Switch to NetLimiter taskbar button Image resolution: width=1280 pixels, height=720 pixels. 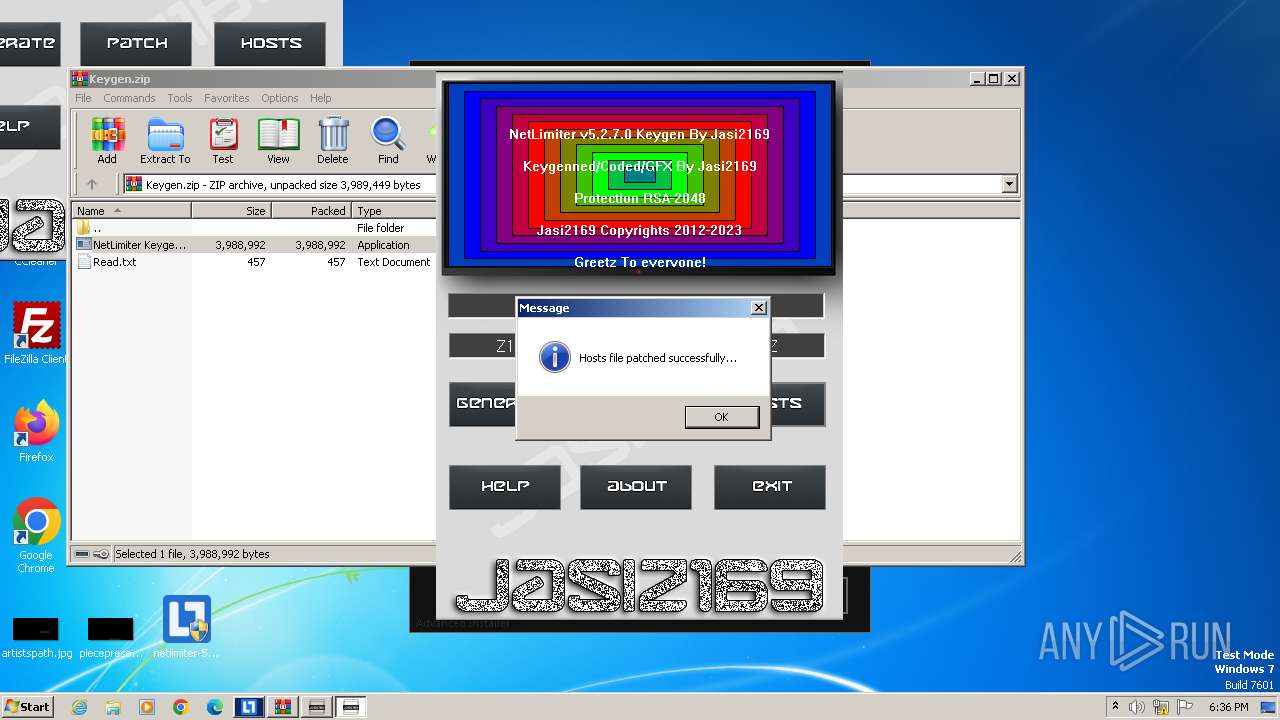pos(249,707)
